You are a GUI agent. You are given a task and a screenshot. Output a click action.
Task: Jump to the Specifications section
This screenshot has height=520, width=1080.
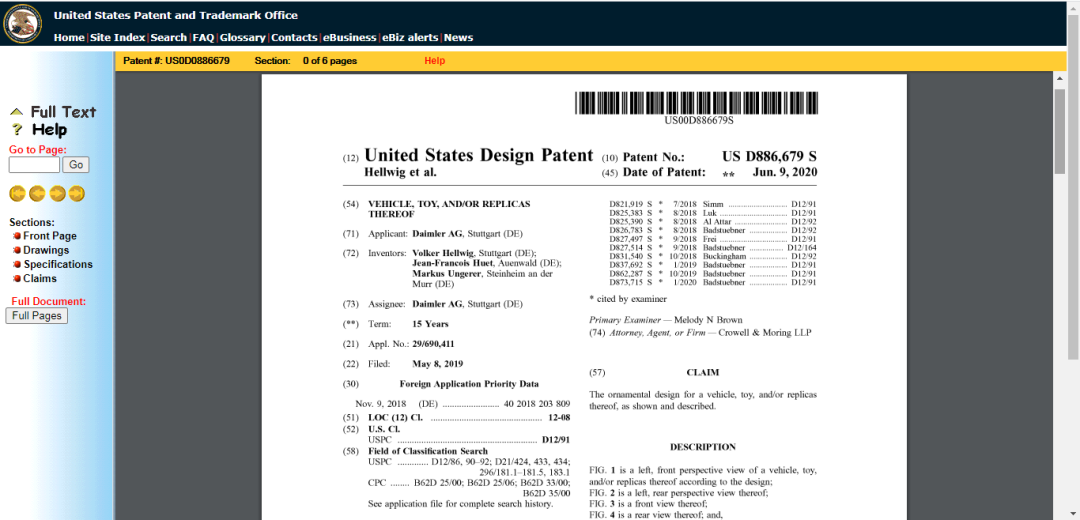[58, 264]
